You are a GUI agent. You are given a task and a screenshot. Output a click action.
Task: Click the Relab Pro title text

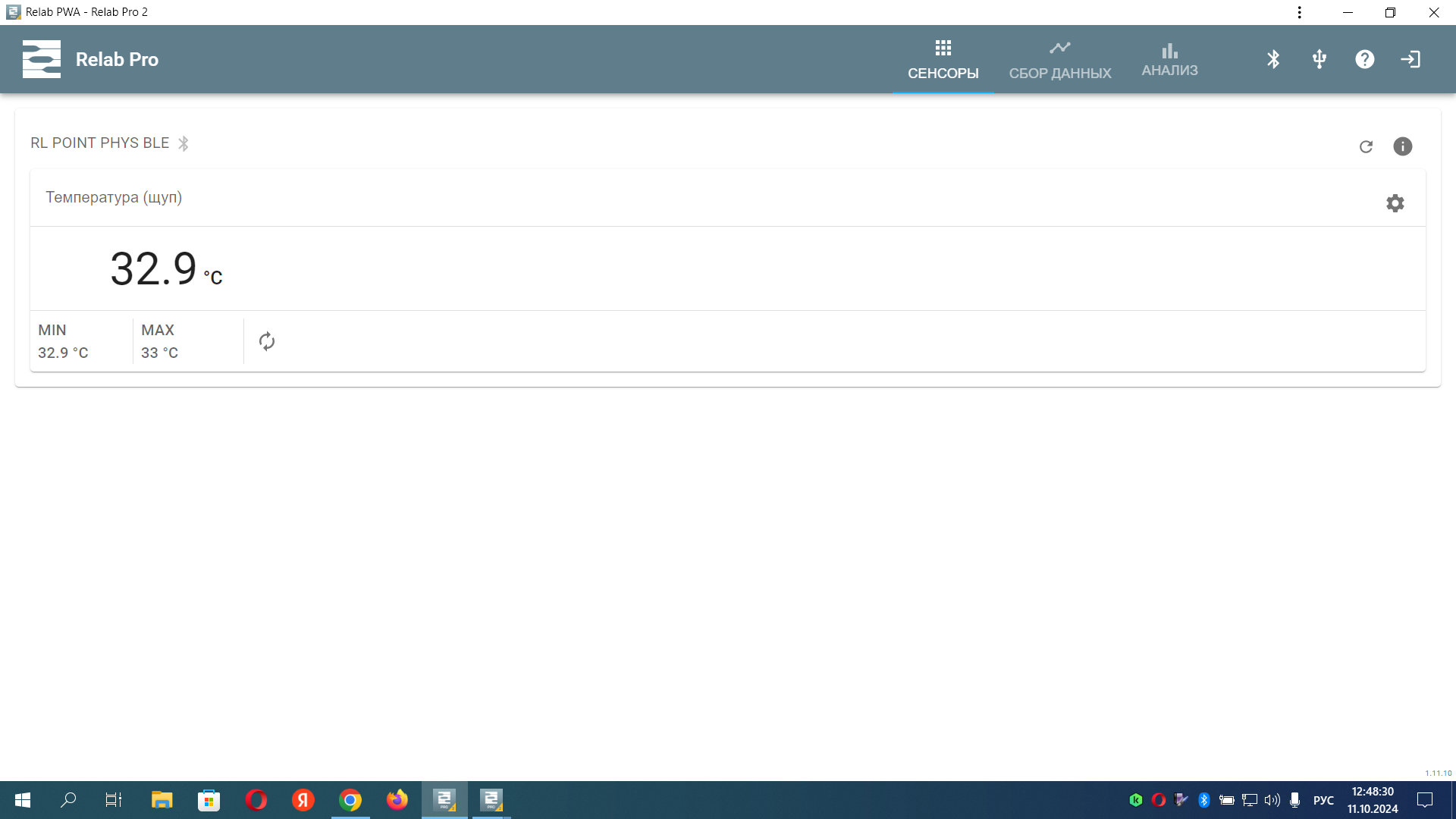pyautogui.click(x=117, y=59)
